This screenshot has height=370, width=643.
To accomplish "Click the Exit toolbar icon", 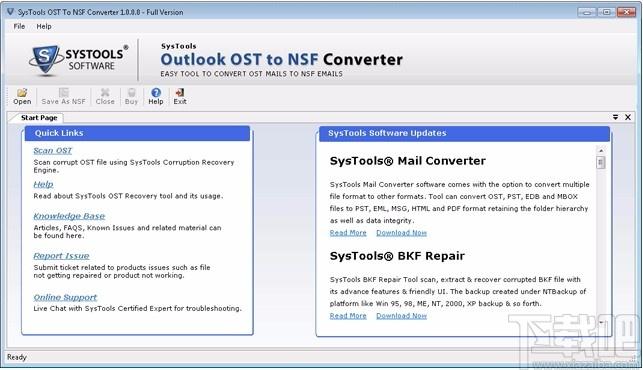I will click(x=180, y=97).
